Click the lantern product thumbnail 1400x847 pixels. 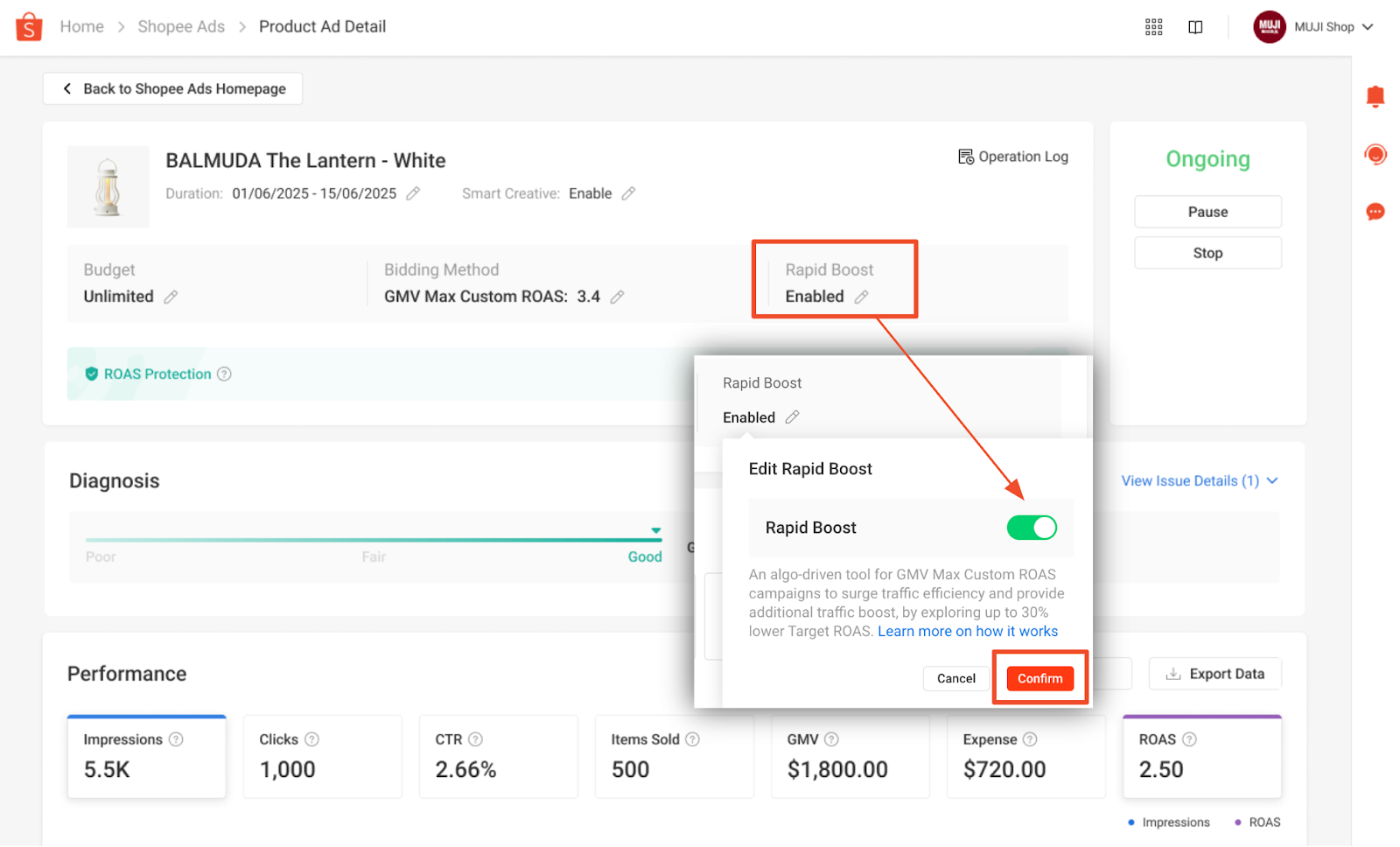pyautogui.click(x=108, y=187)
